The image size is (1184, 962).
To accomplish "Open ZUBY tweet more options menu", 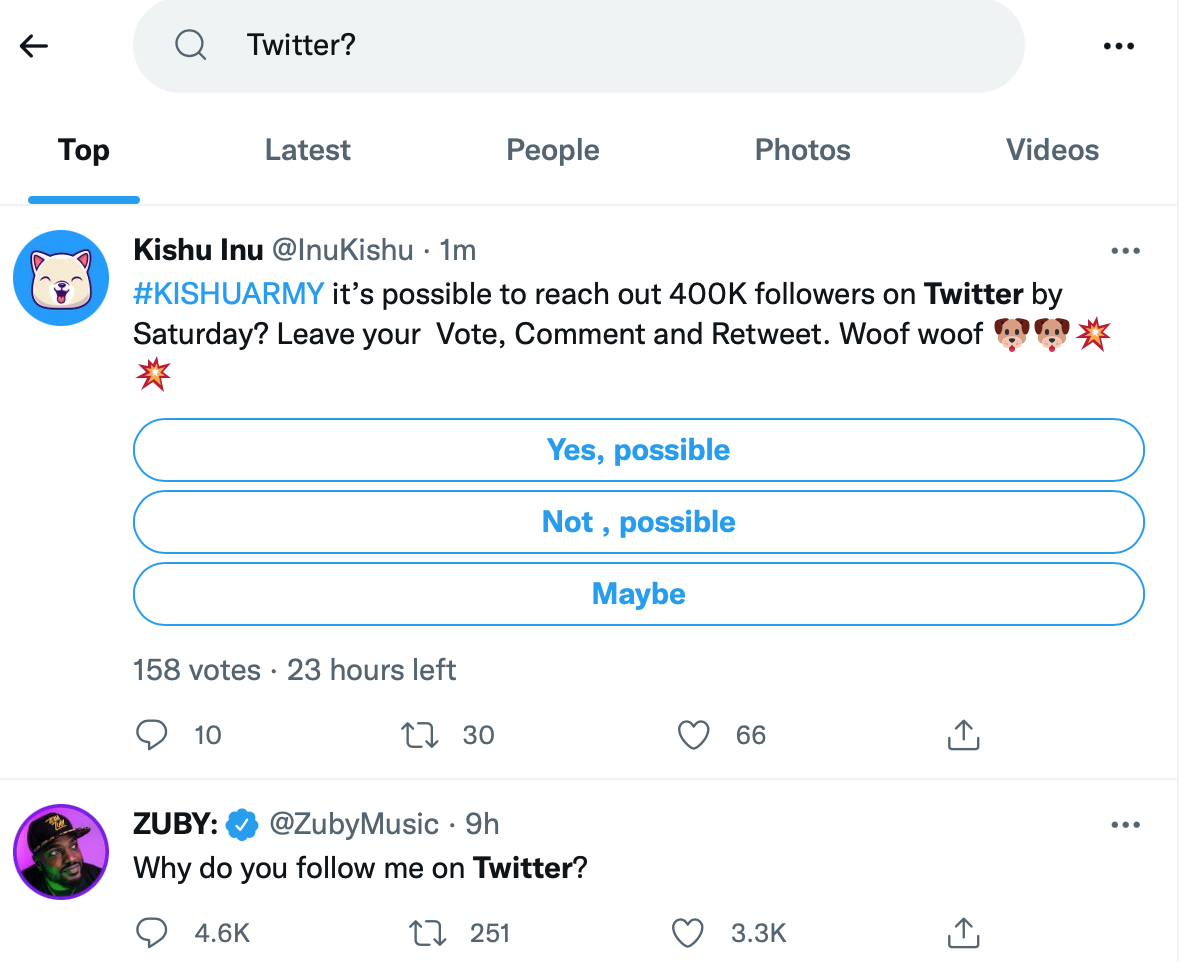I will 1125,825.
